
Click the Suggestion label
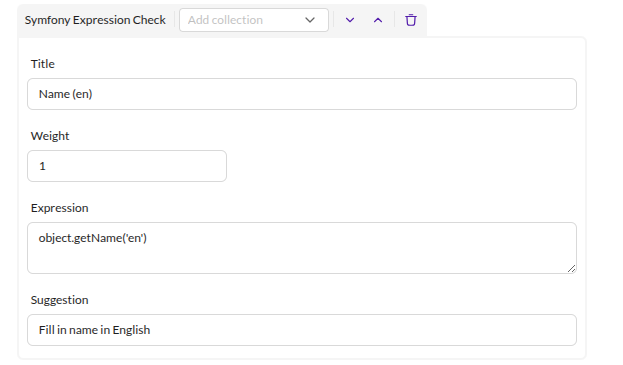60,300
